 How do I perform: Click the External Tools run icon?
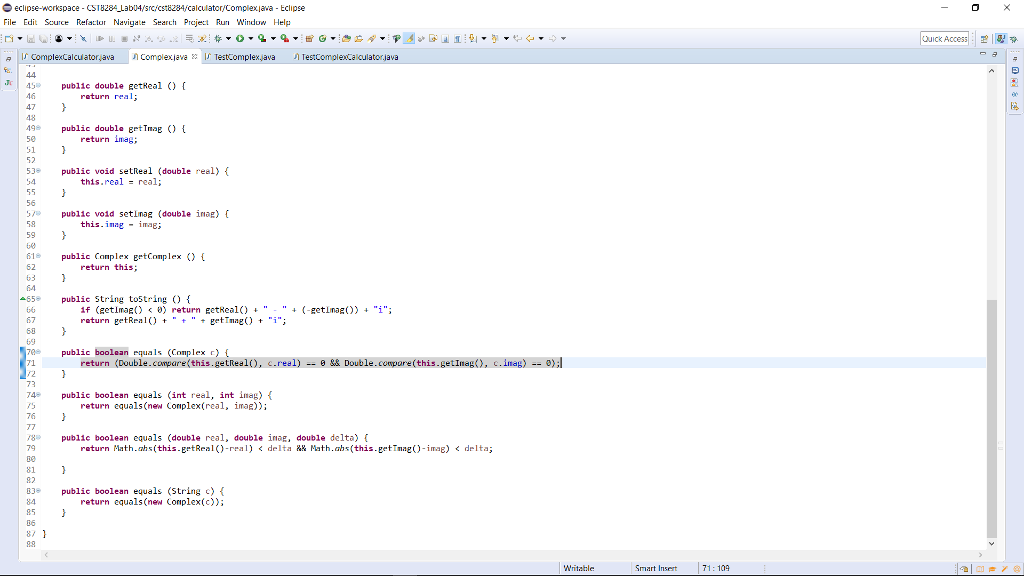(285, 39)
